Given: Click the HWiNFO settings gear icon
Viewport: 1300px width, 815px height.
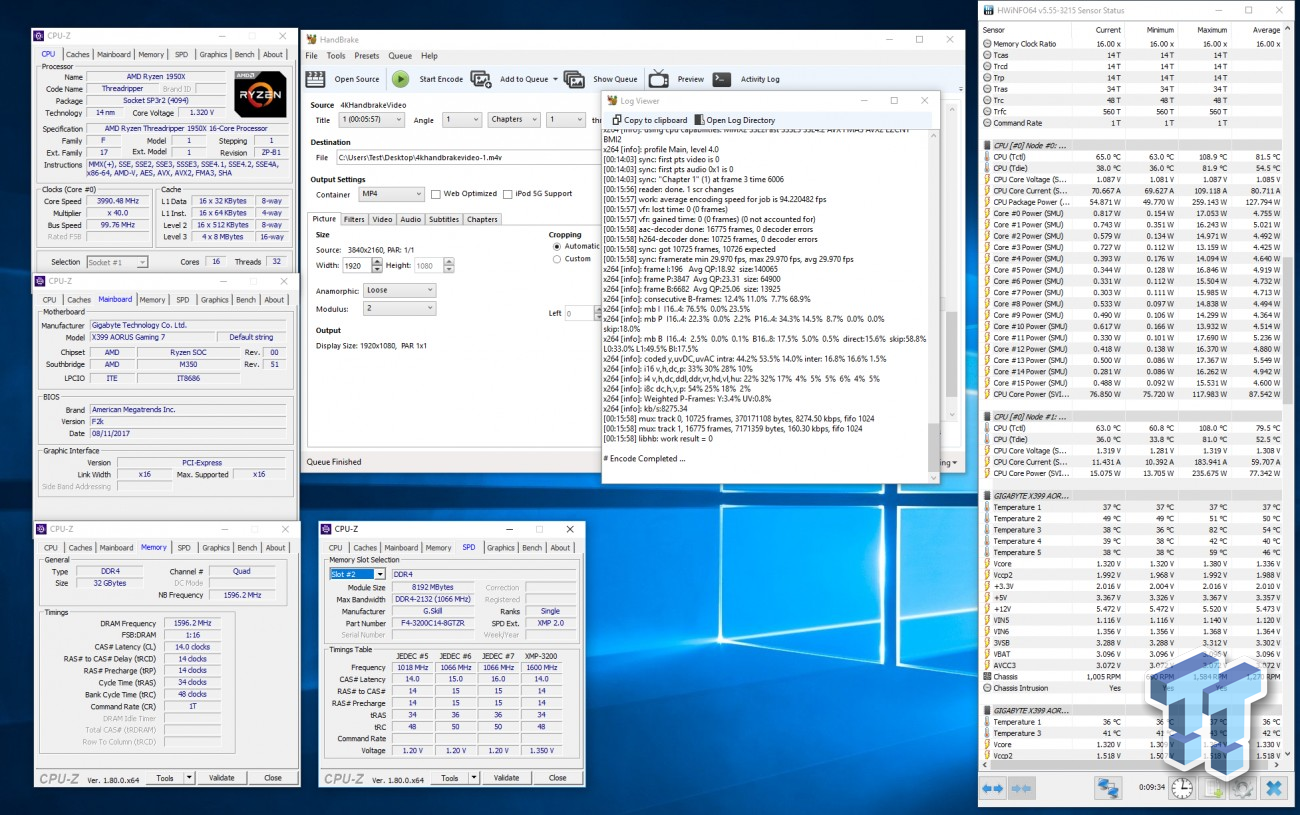Looking at the screenshot, I should coord(1242,788).
